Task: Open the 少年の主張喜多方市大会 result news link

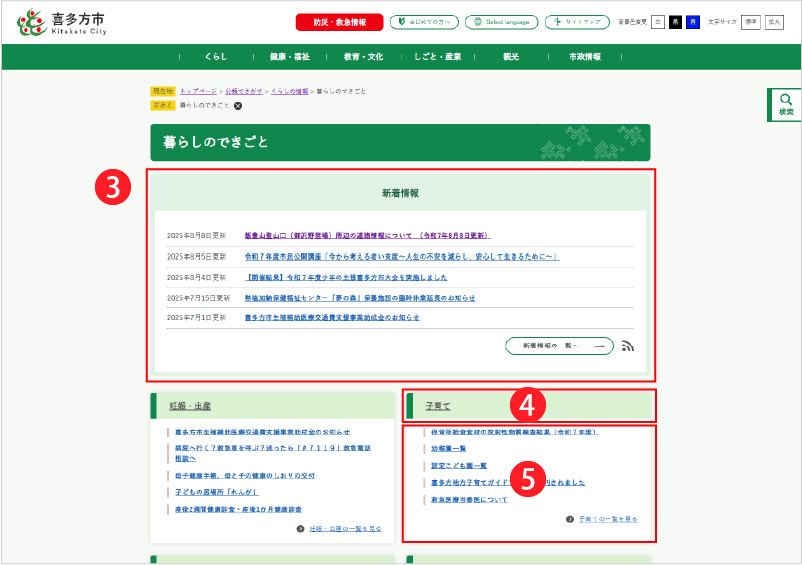Action: coord(346,278)
